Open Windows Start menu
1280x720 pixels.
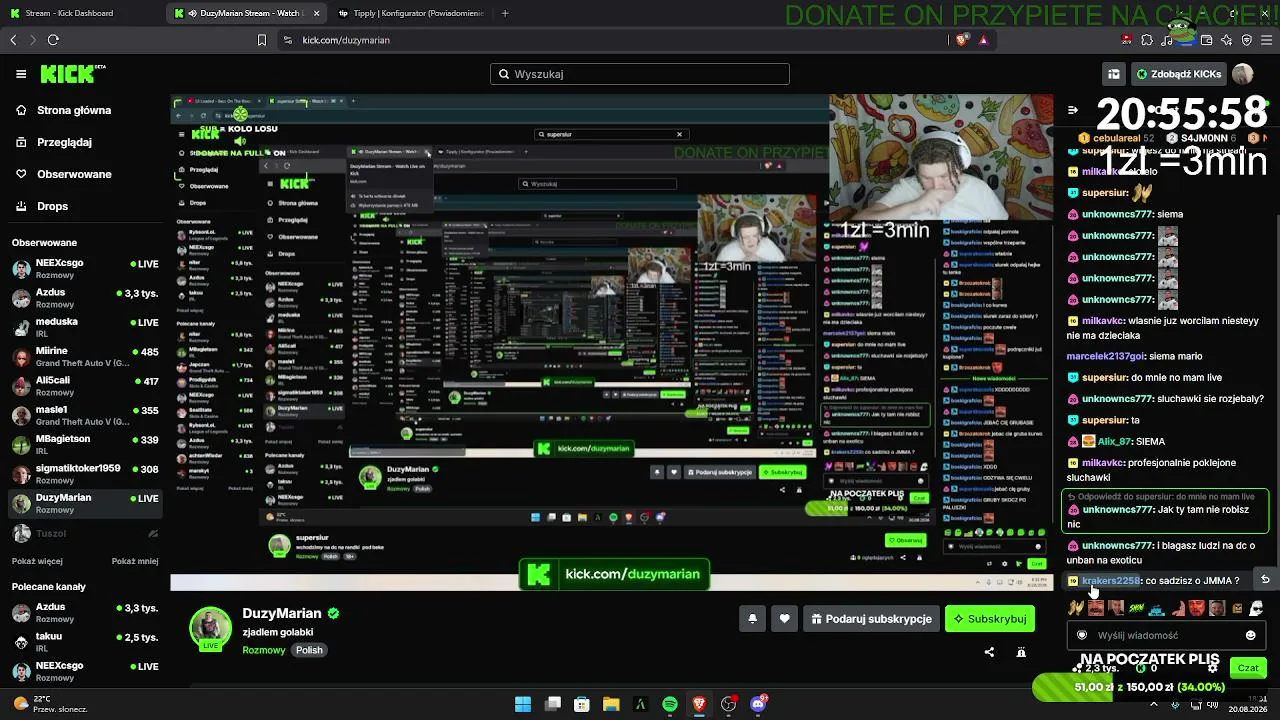coord(523,704)
